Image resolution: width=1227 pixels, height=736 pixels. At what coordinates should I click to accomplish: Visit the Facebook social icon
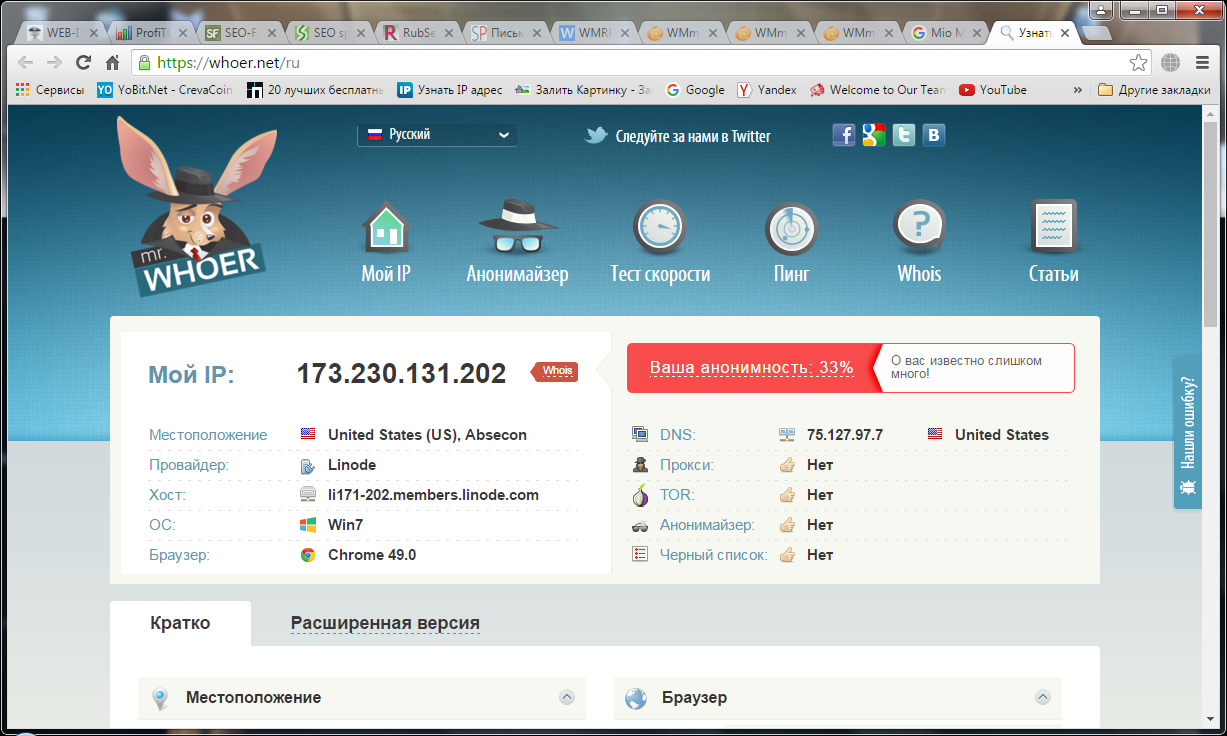point(844,135)
